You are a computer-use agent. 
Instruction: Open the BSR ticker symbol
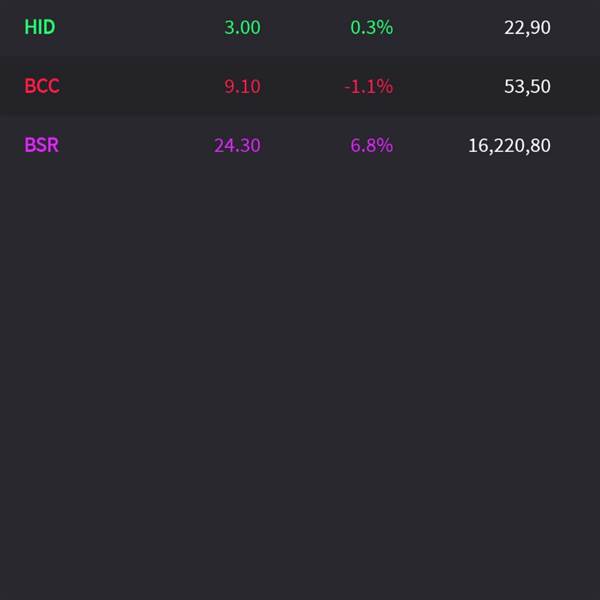tap(41, 145)
